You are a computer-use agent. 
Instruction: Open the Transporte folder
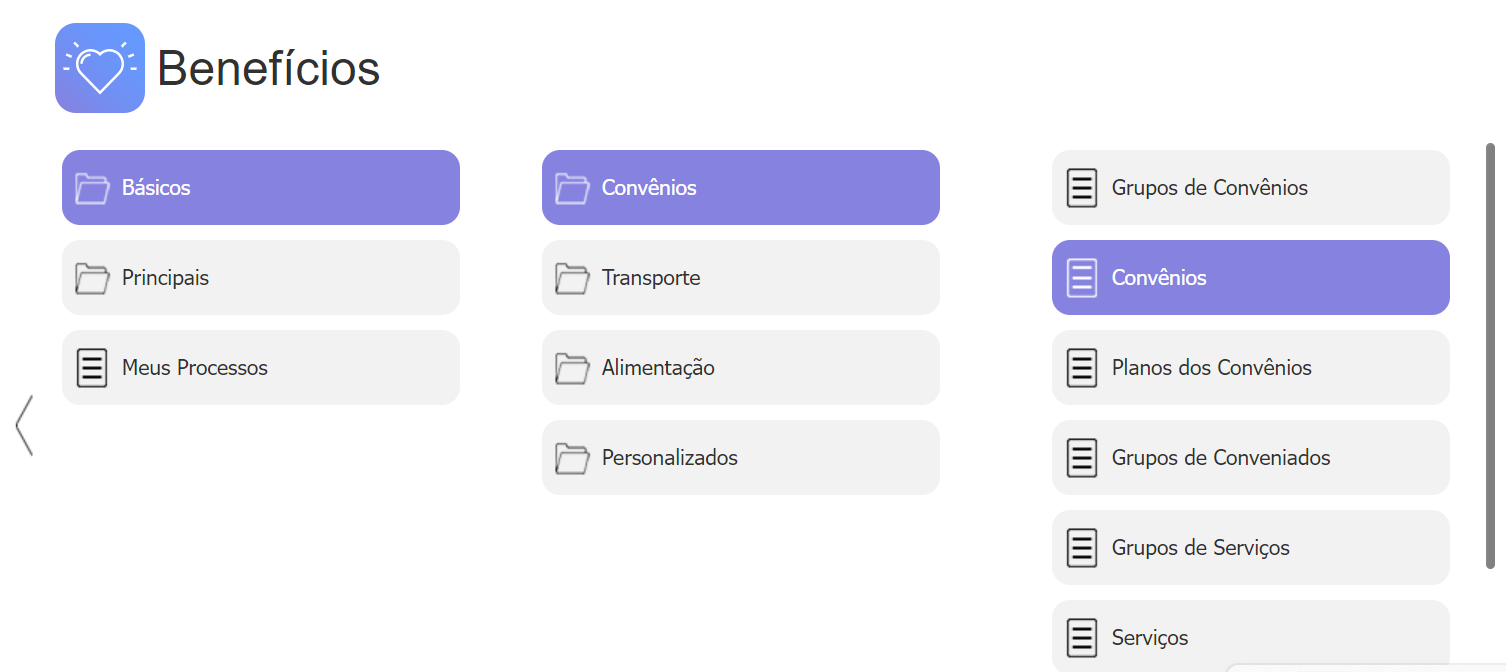[741, 278]
